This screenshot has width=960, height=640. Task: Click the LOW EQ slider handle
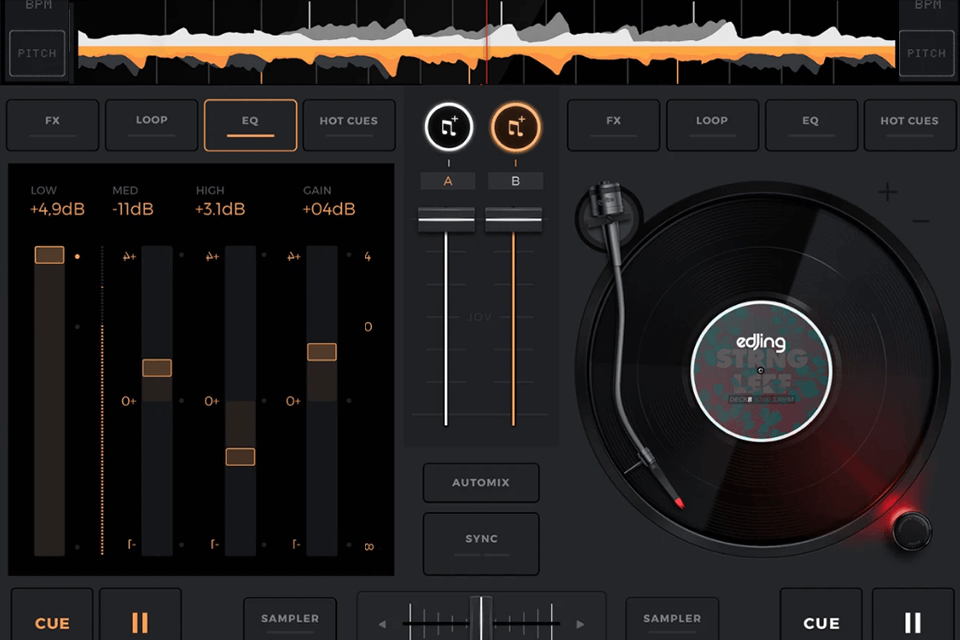click(x=50, y=255)
